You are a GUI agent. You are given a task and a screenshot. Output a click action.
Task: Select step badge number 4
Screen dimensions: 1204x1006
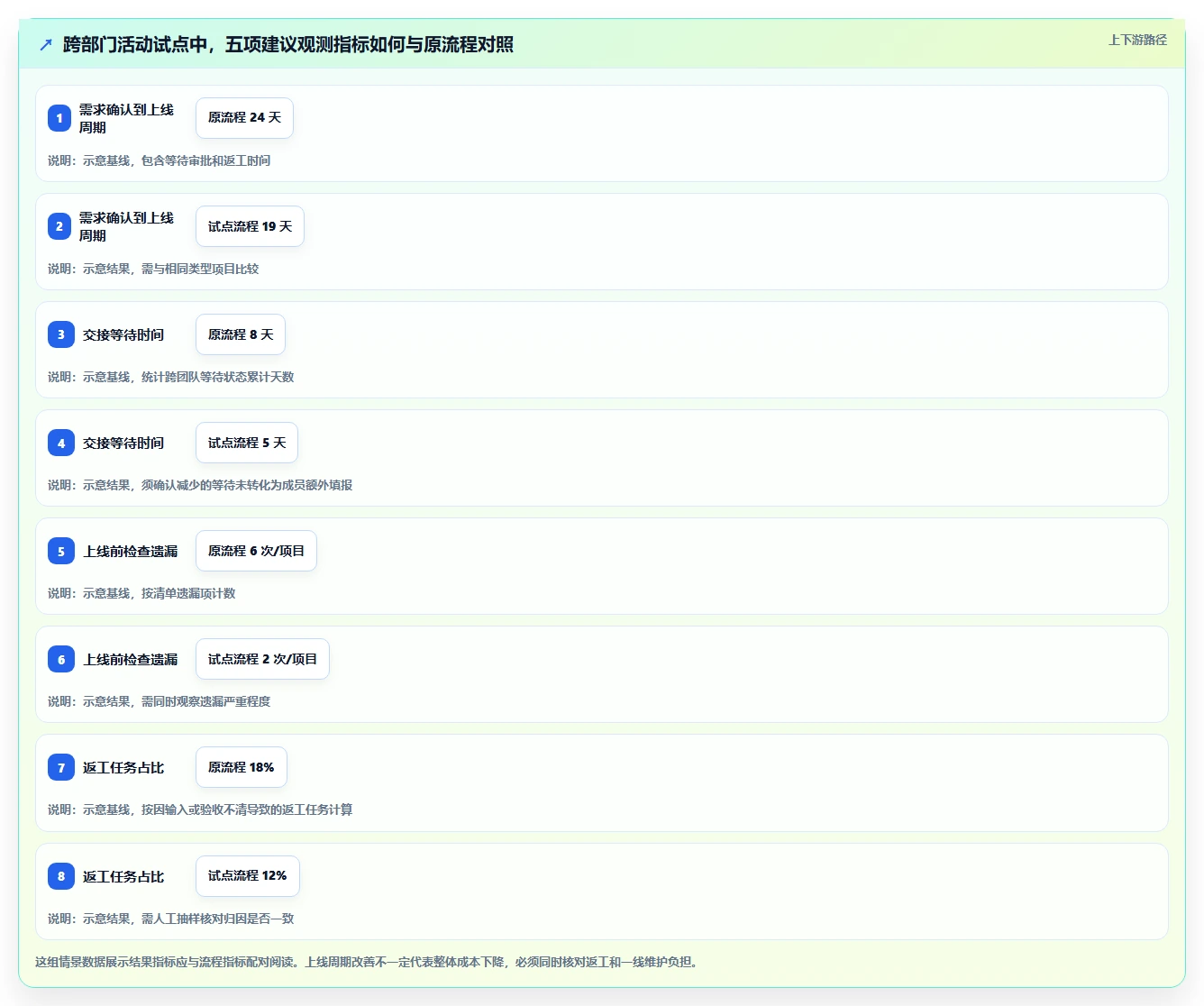60,443
